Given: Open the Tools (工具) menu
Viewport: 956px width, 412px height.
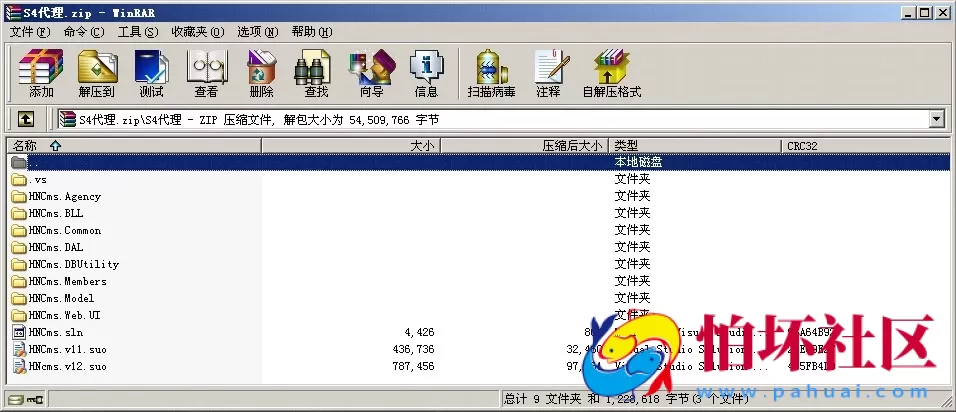Looking at the screenshot, I should pyautogui.click(x=138, y=32).
